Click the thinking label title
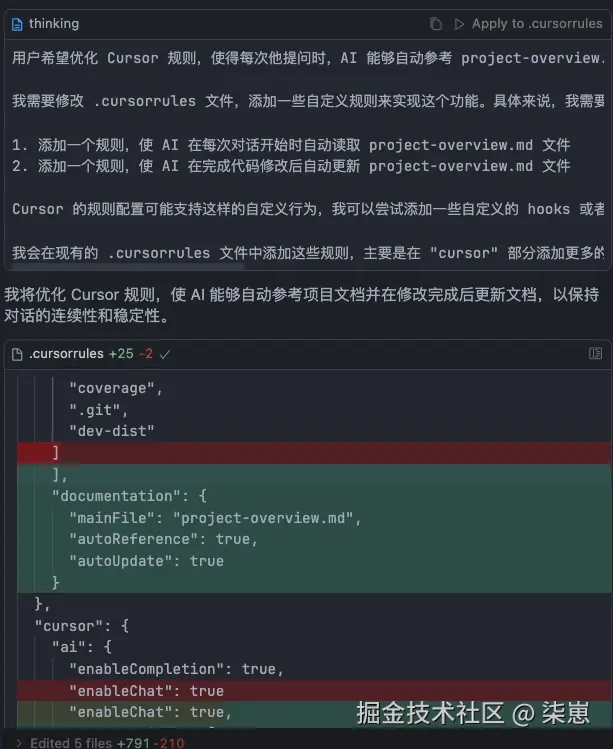 [54, 23]
